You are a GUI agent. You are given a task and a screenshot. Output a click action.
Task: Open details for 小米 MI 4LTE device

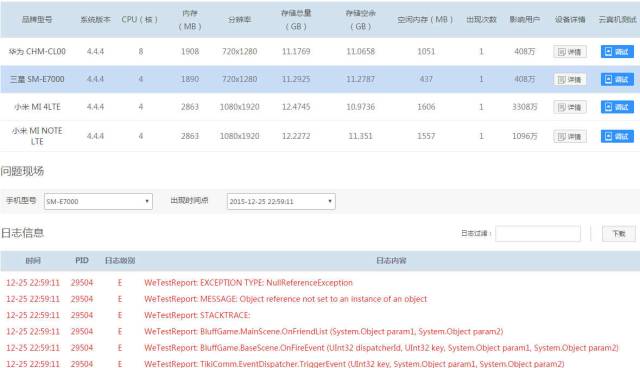[x=570, y=107]
